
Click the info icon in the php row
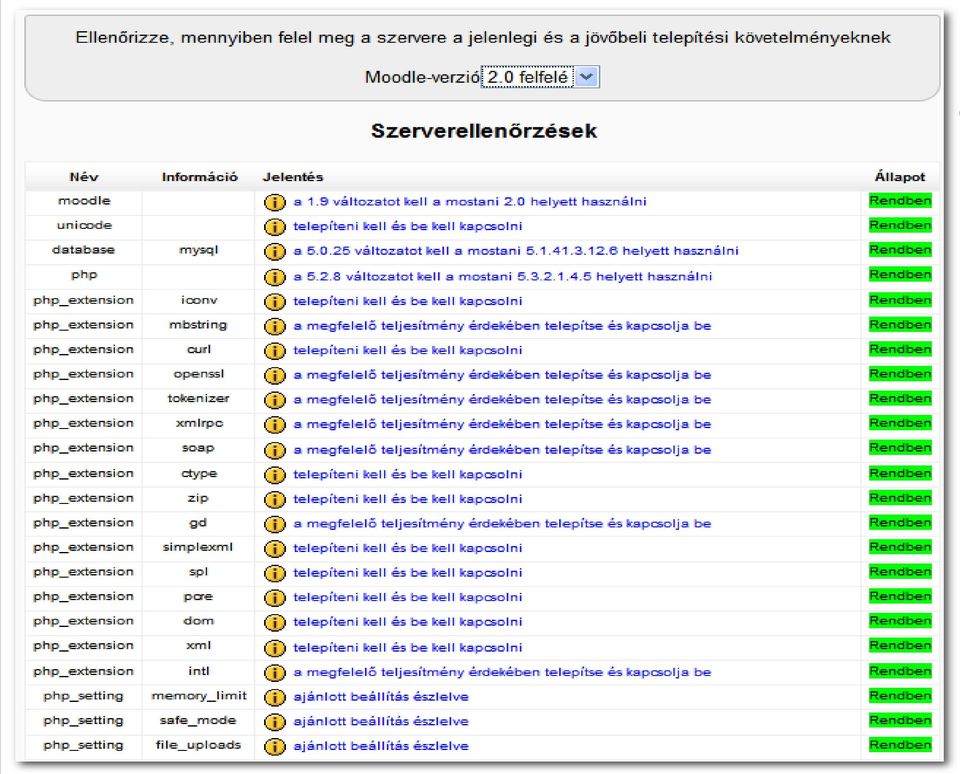click(274, 277)
